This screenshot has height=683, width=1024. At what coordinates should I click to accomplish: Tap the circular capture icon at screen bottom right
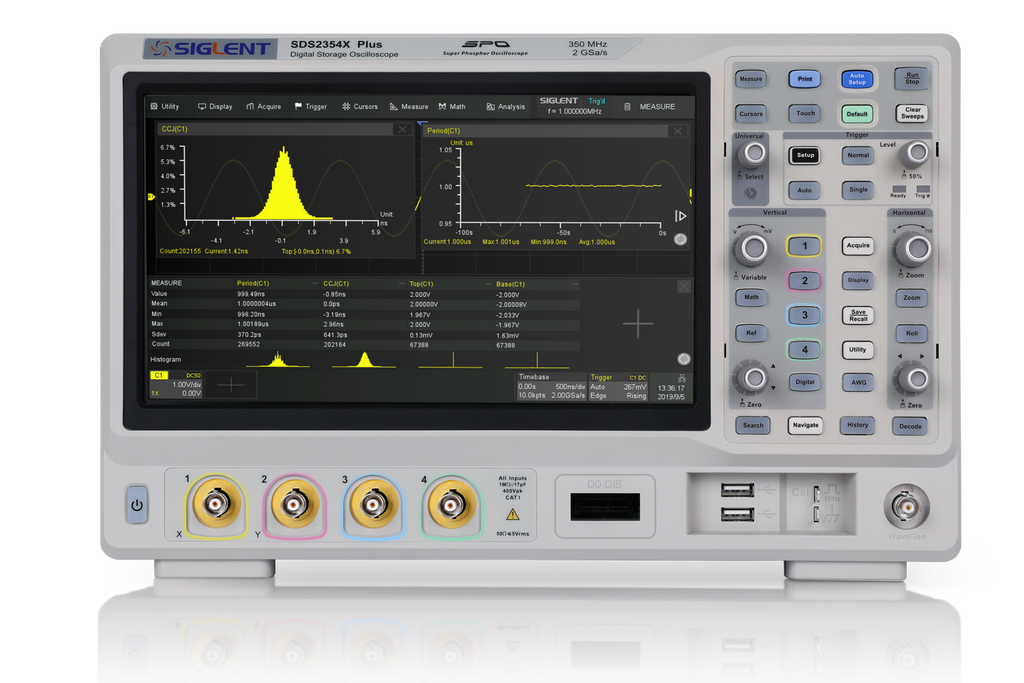pyautogui.click(x=683, y=357)
